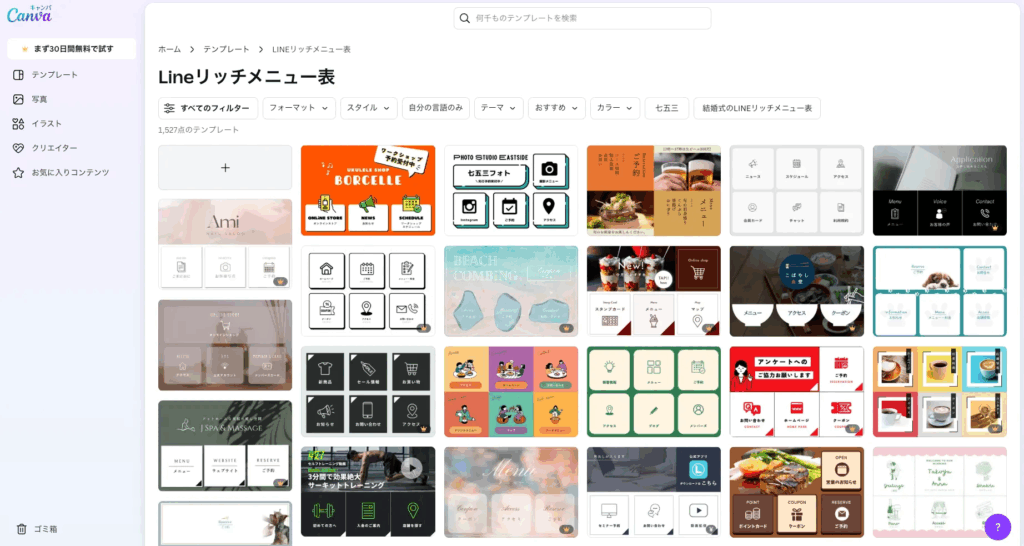1024x546 pixels.
Task: Click the search magnifier icon
Action: point(464,18)
